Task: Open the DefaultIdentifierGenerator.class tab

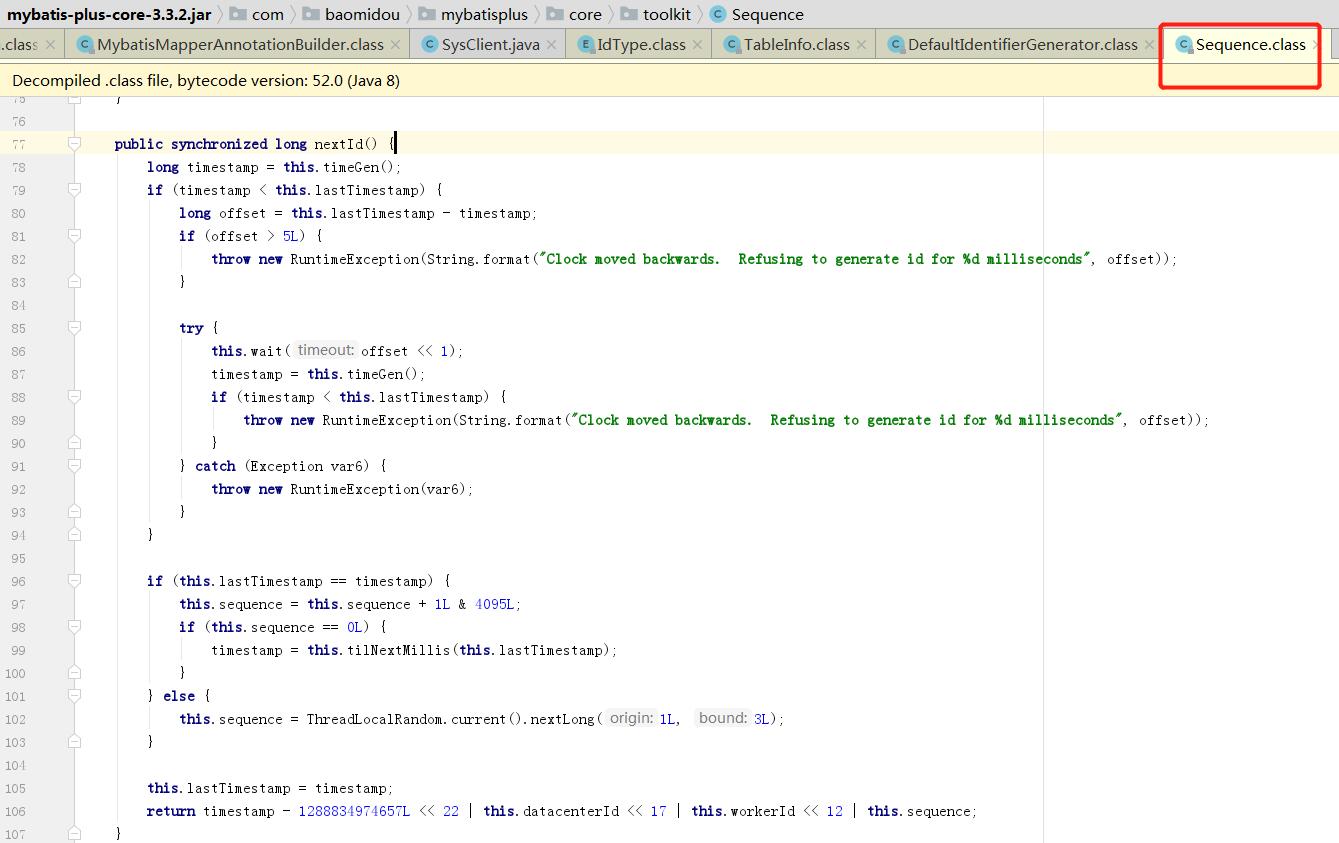Action: coord(1021,45)
